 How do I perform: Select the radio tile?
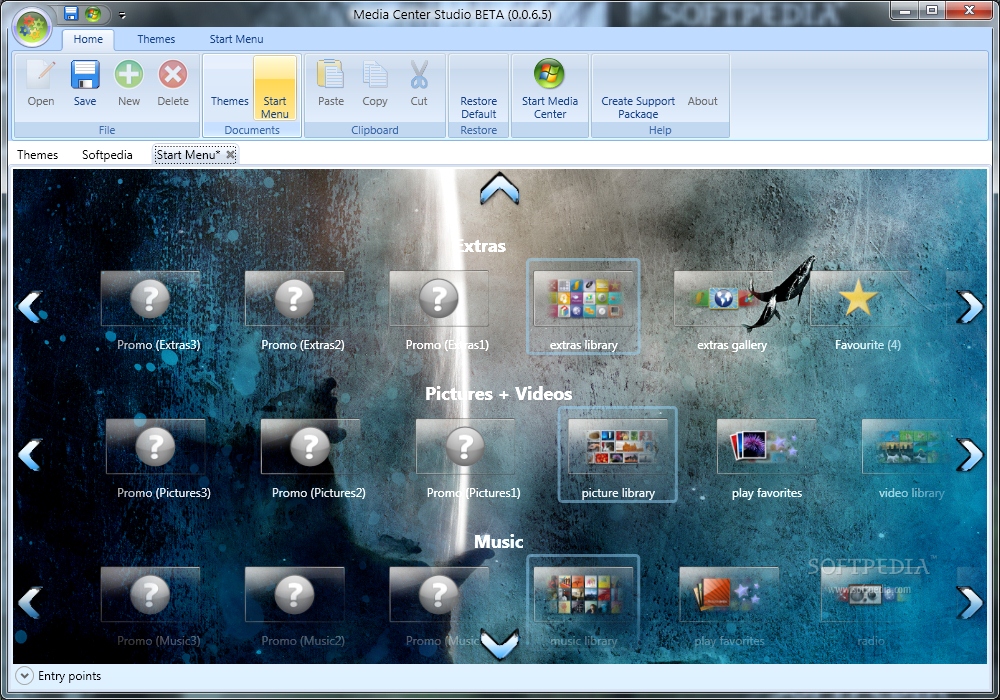[871, 607]
